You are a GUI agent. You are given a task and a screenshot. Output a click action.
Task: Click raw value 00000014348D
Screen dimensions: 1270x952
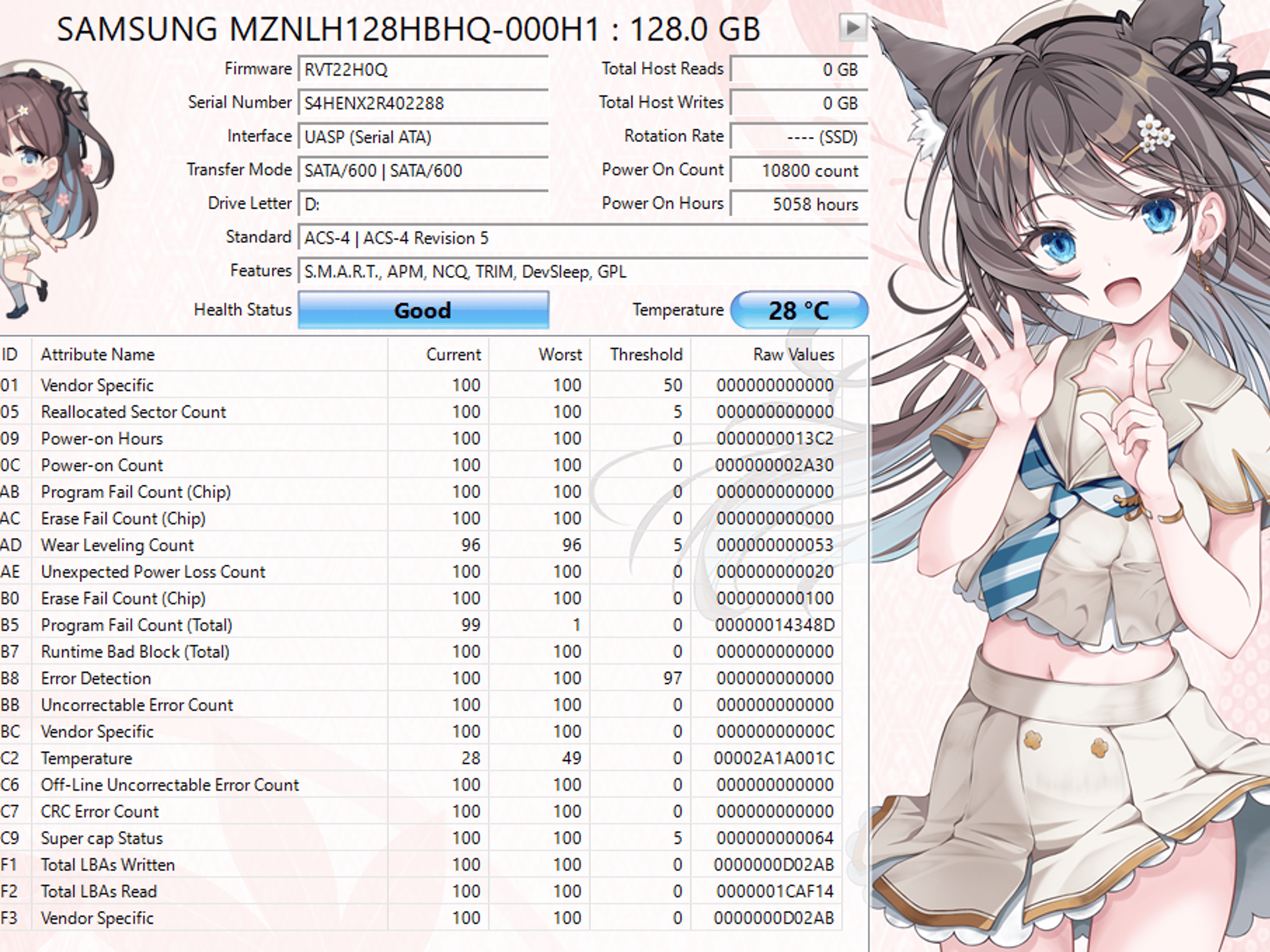point(775,625)
